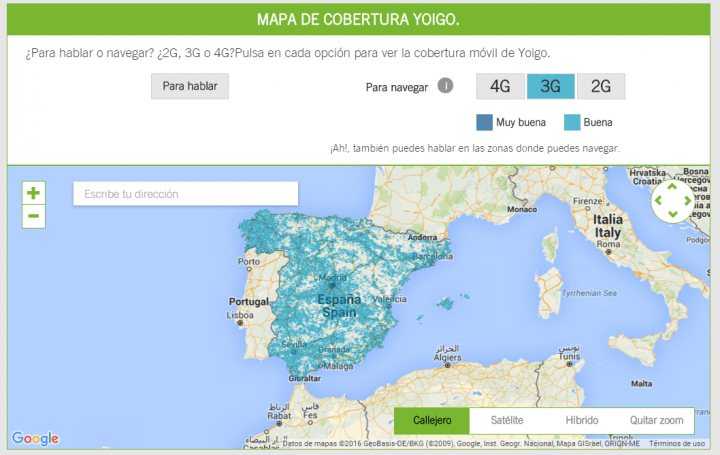The width and height of the screenshot is (720, 455).
Task: Click the Rabat label on map
Action: click(279, 416)
